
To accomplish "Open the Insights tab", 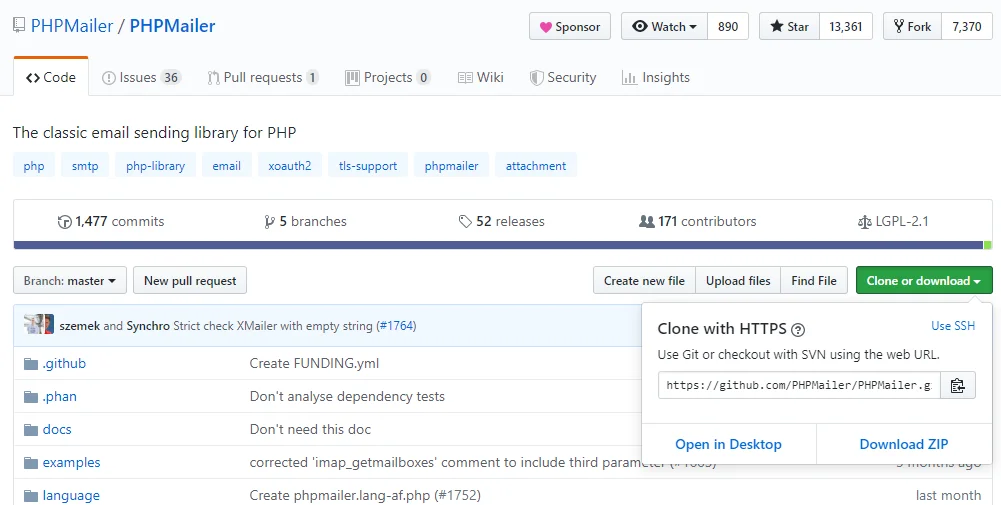I will (656, 77).
